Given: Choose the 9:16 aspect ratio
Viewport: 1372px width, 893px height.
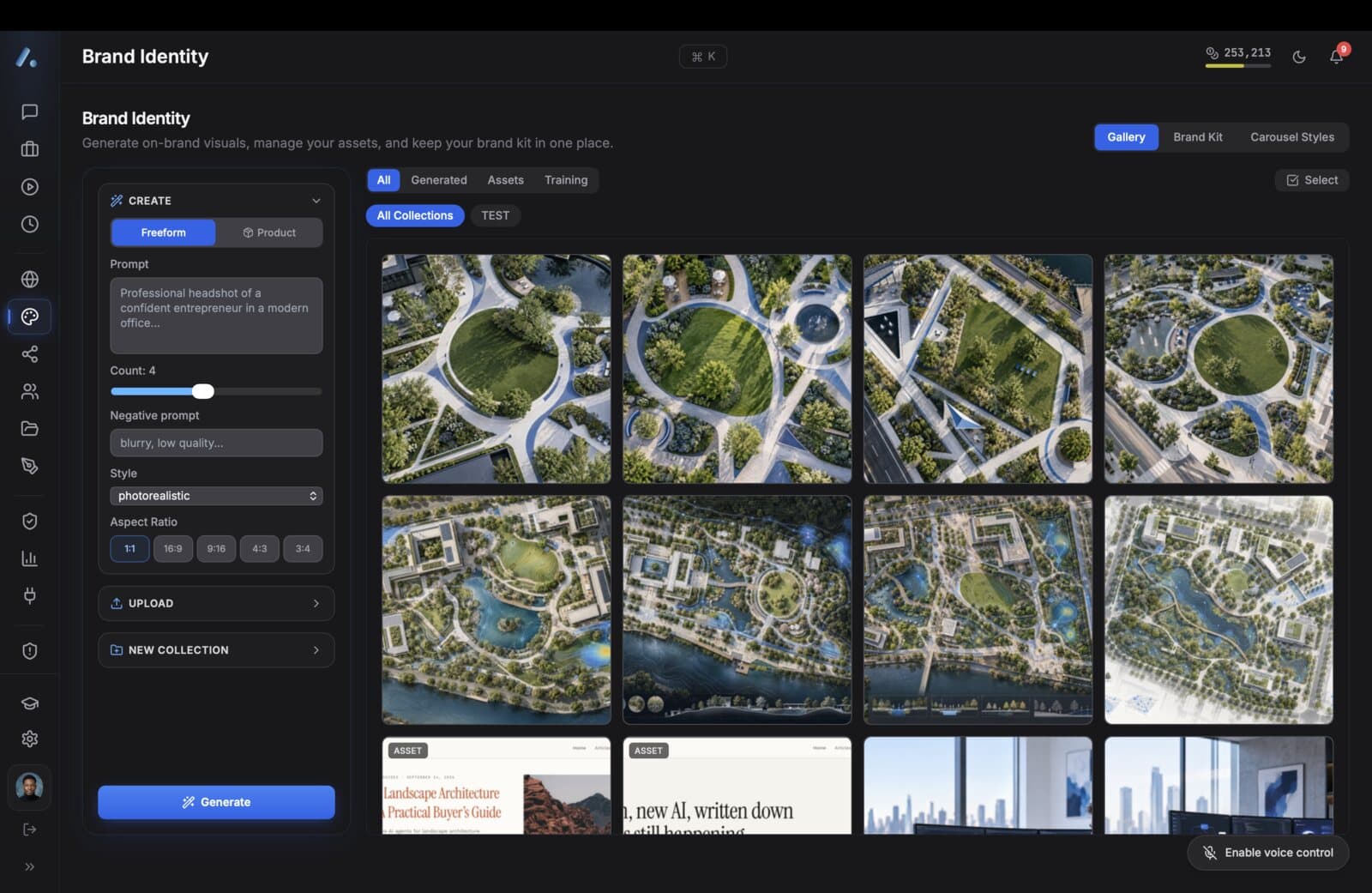Looking at the screenshot, I should 216,548.
